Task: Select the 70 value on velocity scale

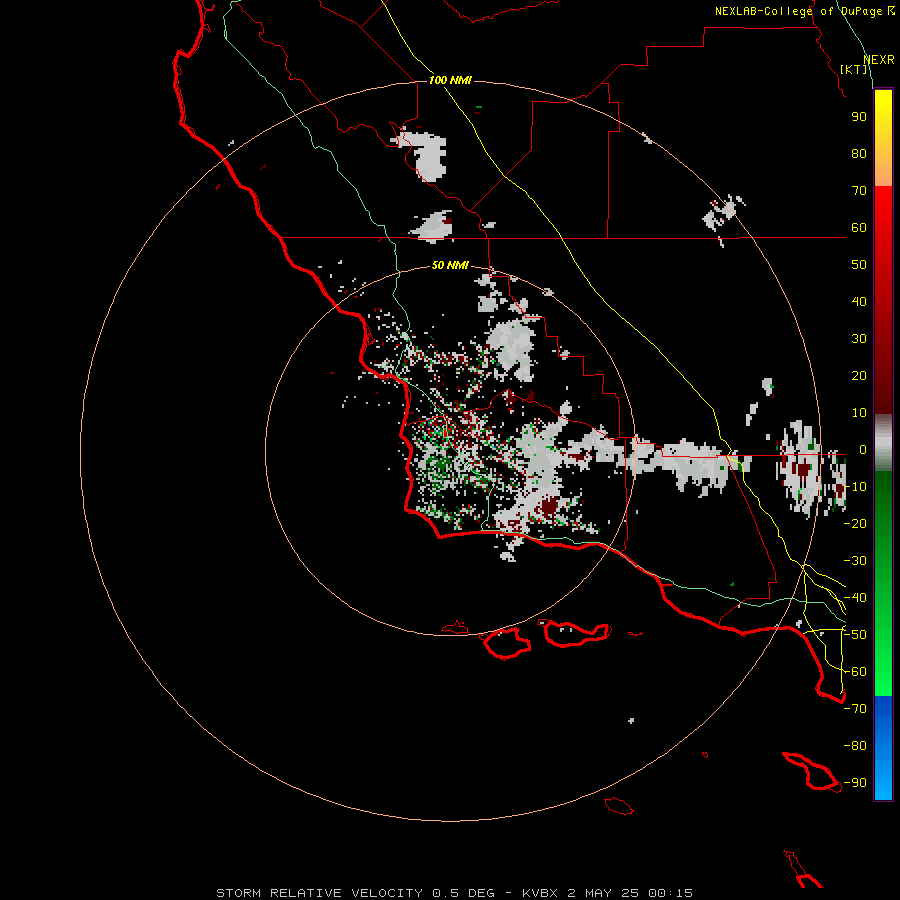Action: pyautogui.click(x=859, y=191)
